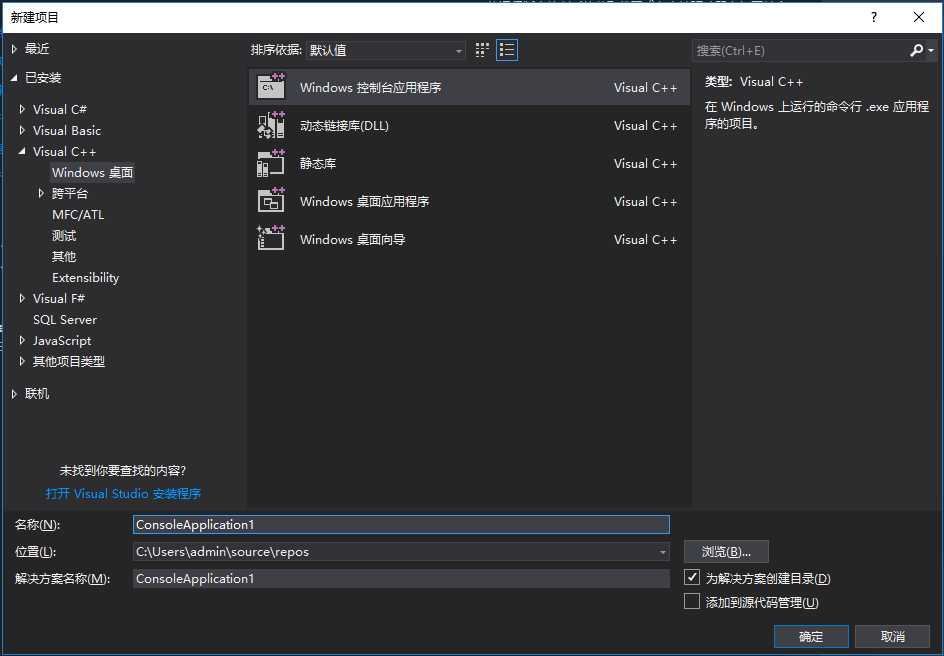Switch to medium icons list view
This screenshot has width=944, height=656.
507,50
